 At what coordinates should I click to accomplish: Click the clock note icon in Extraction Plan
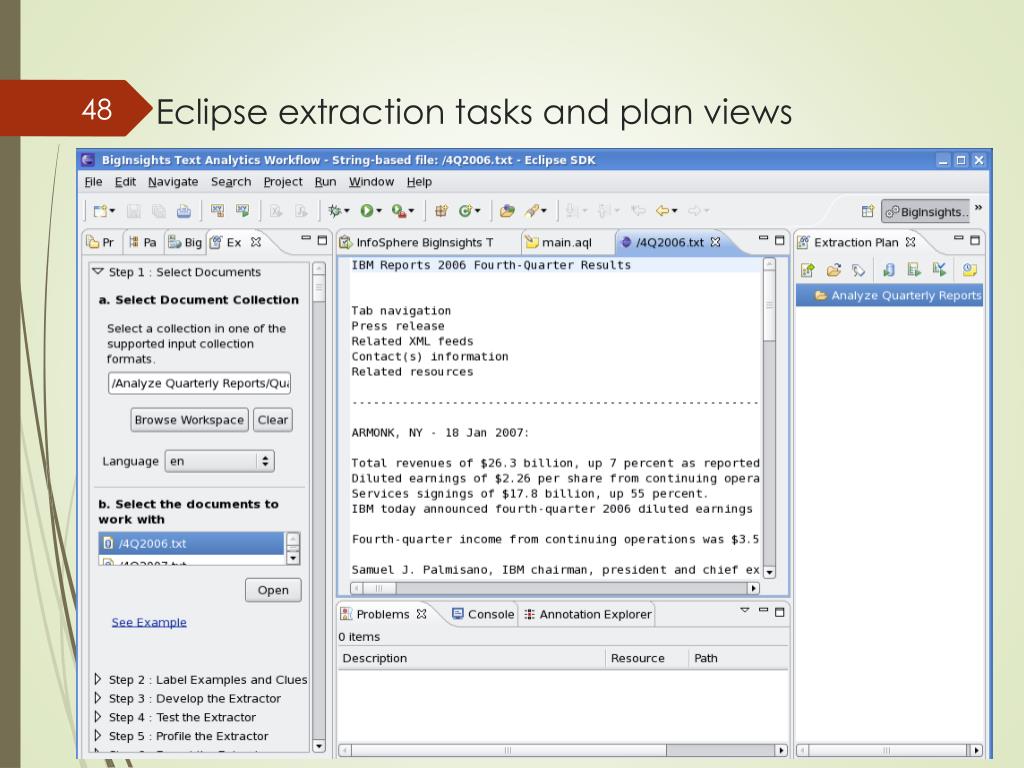[970, 269]
